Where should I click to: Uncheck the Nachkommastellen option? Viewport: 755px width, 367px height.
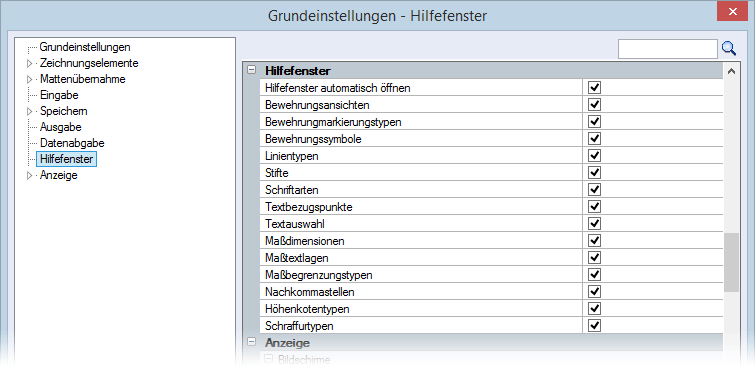(595, 292)
